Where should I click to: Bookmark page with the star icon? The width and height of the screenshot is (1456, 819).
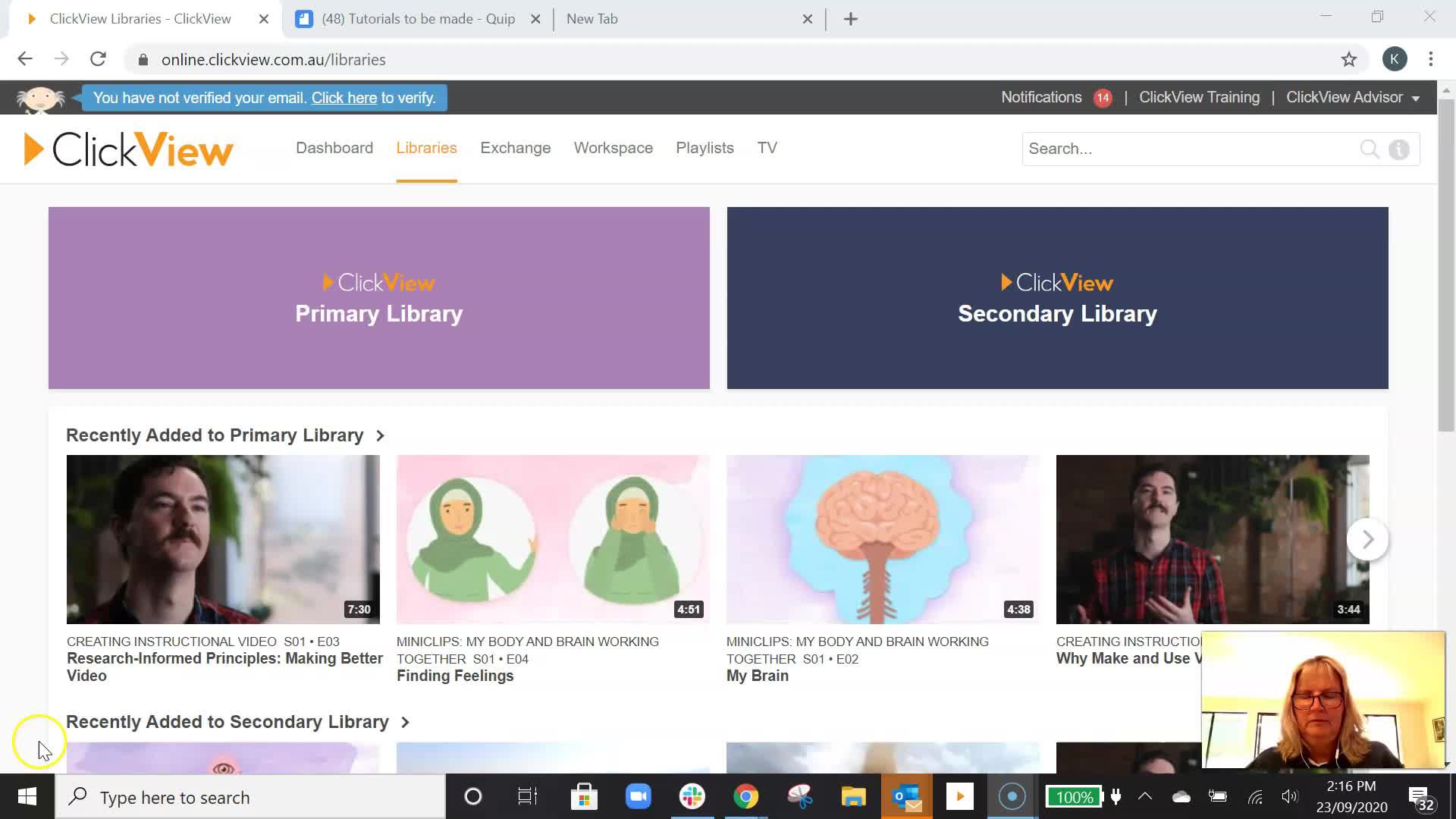[1348, 59]
